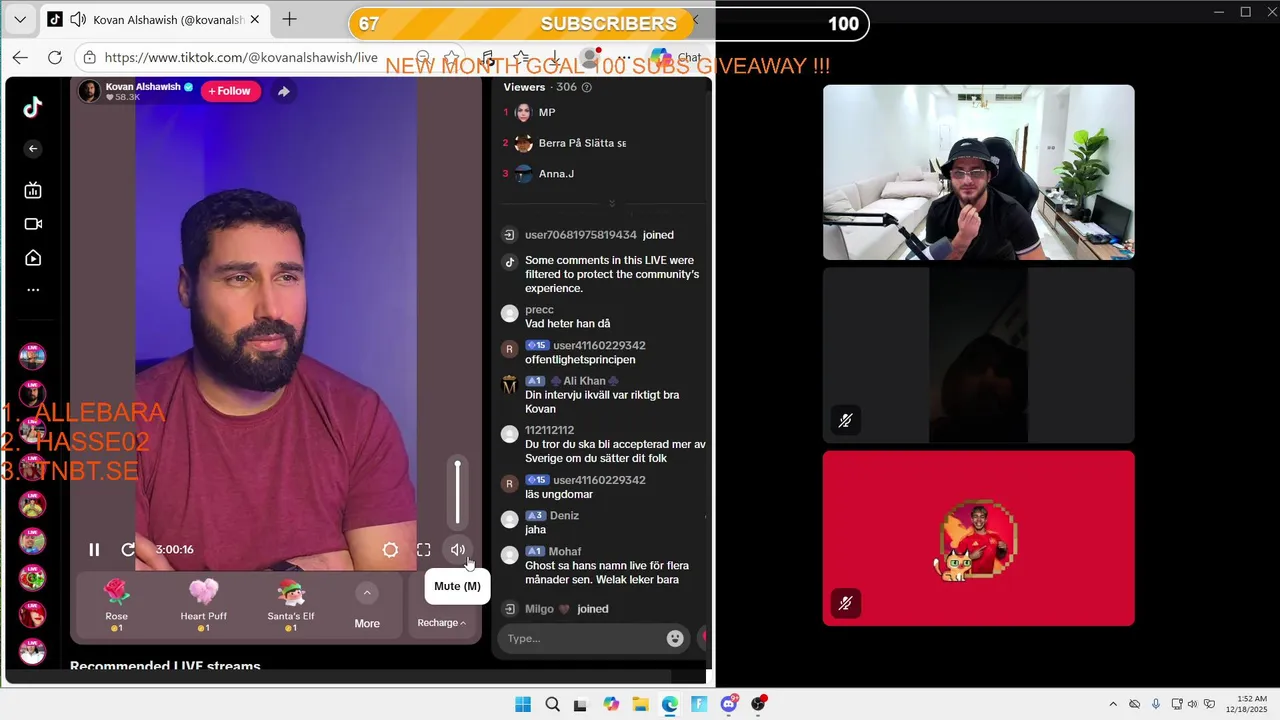Screen dimensions: 1280x720
Task: Show hidden system tray icons
Action: click(x=1113, y=704)
